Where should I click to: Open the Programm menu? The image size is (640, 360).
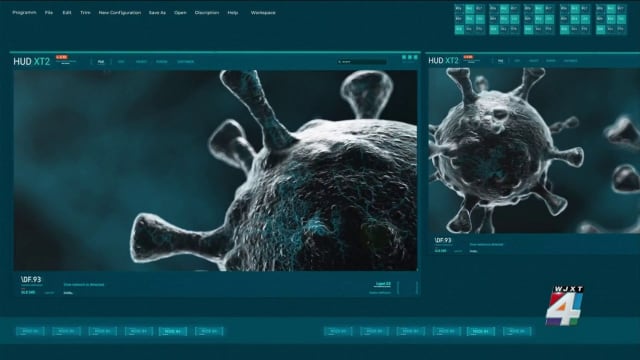(24, 13)
